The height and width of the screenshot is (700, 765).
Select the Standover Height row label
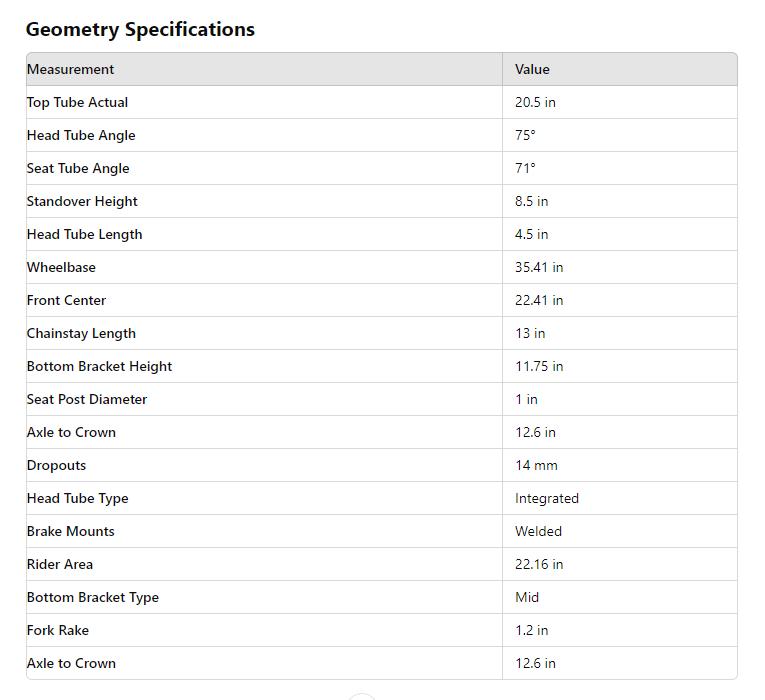(x=82, y=201)
